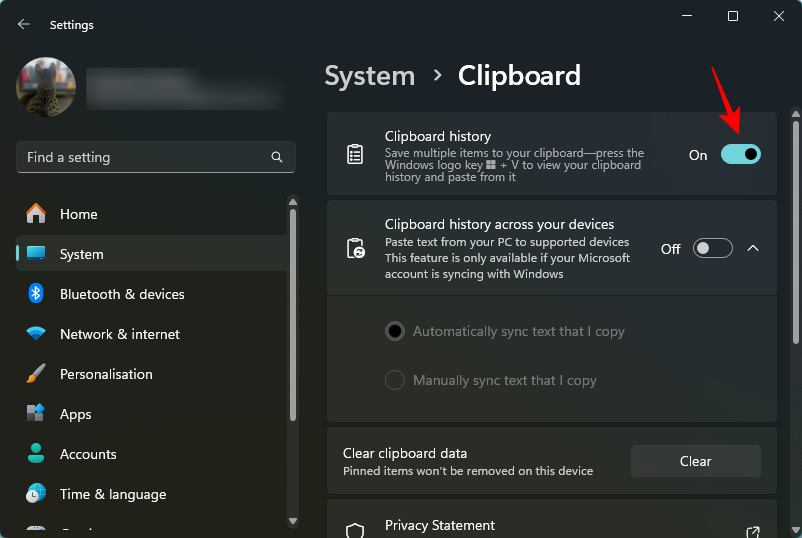Click System in the breadcrumb
This screenshot has height=538, width=802.
pos(370,76)
